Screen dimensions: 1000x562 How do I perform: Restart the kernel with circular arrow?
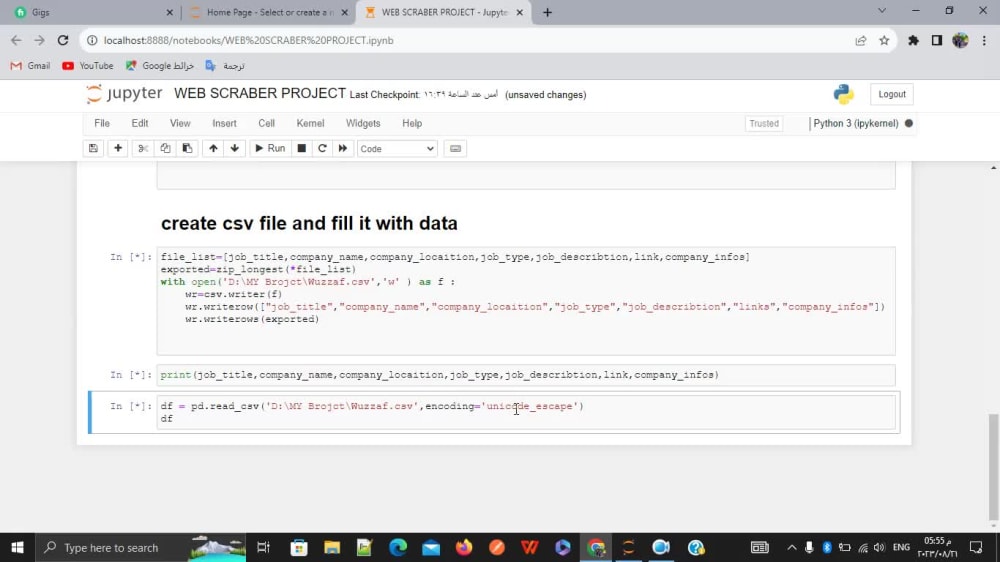point(322,149)
